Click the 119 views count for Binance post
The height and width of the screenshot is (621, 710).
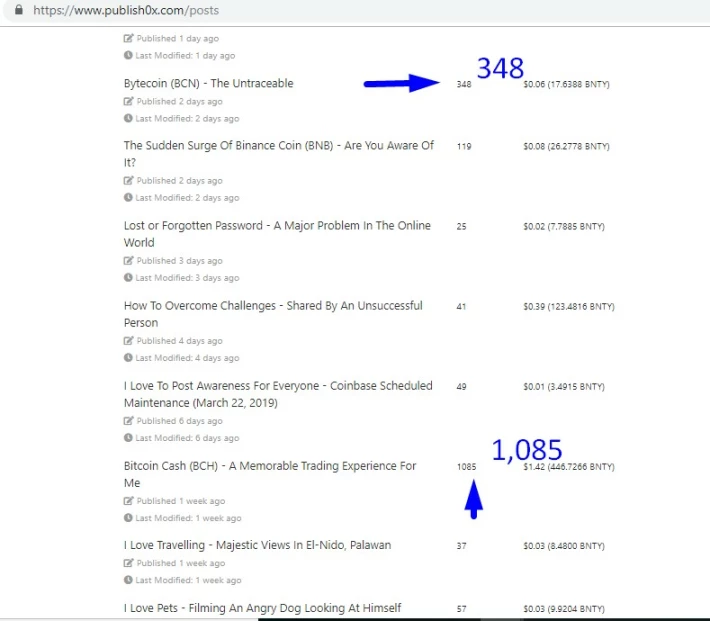click(464, 146)
